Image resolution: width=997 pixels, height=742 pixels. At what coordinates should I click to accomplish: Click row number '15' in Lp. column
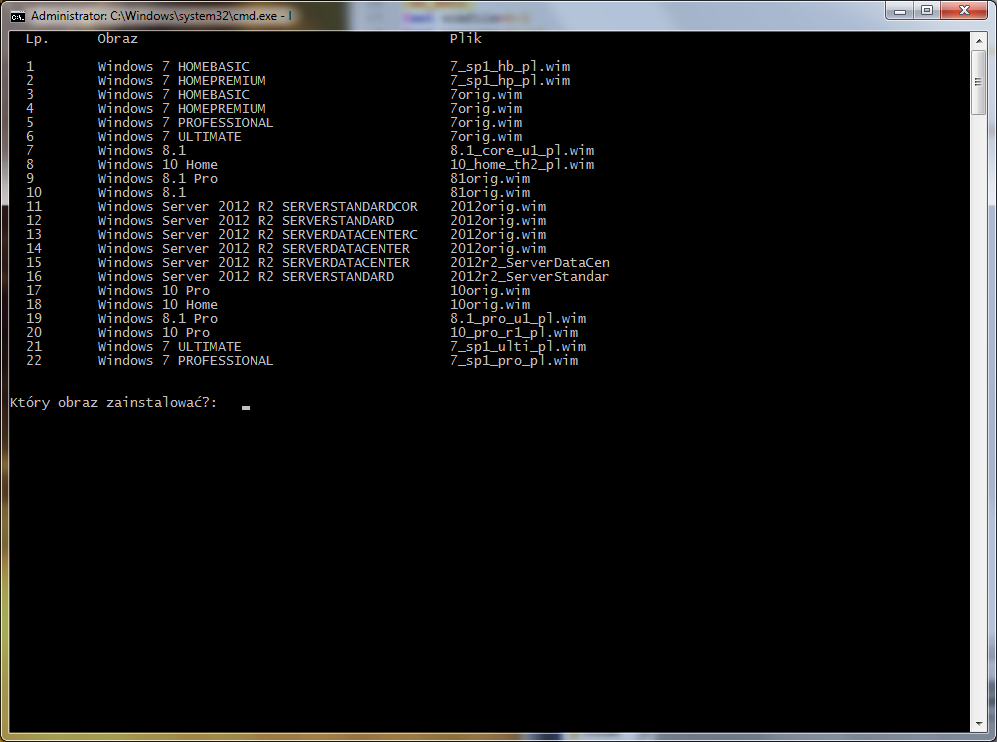click(x=34, y=263)
